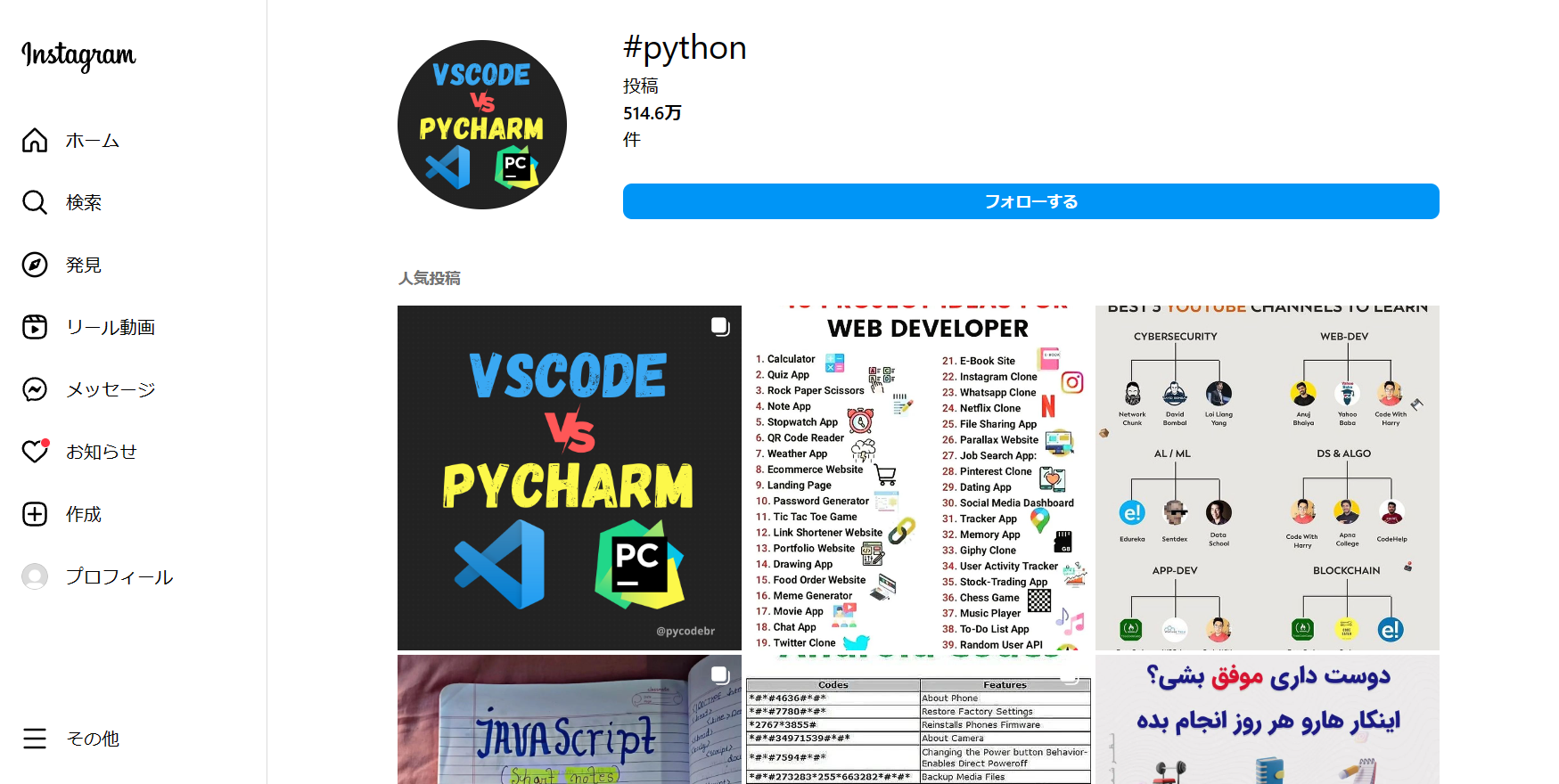This screenshot has height=784, width=1559.
Task: Open the Android codes table post
Action: pos(918,720)
